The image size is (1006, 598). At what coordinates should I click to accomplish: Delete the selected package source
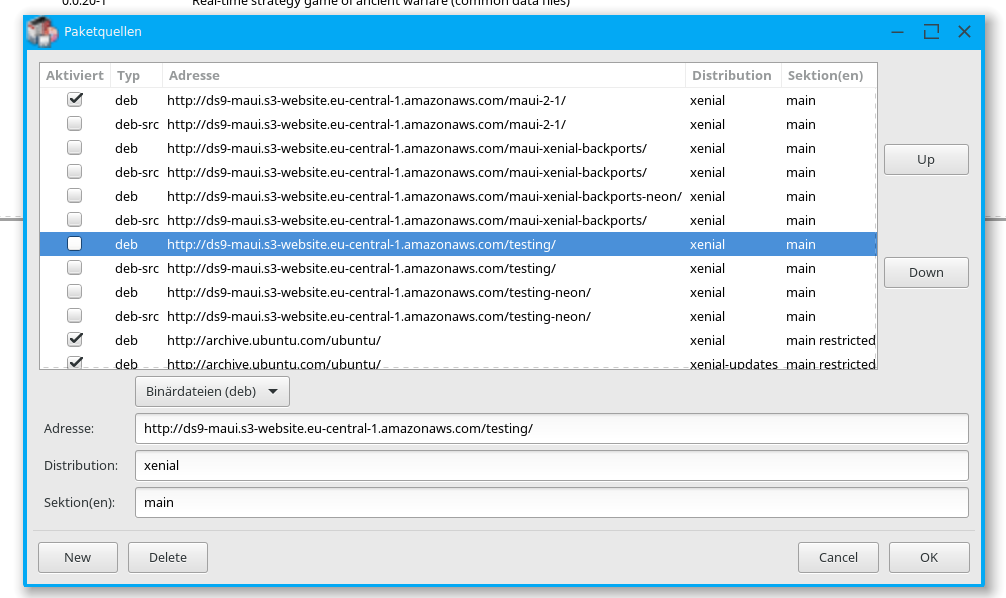tap(168, 557)
